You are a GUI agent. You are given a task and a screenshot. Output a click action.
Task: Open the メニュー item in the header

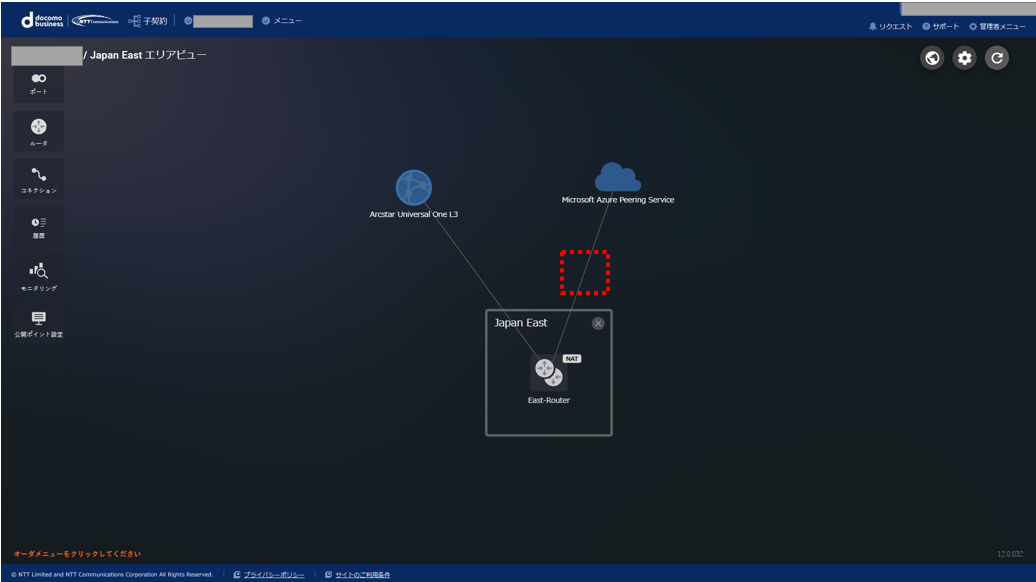coord(282,21)
